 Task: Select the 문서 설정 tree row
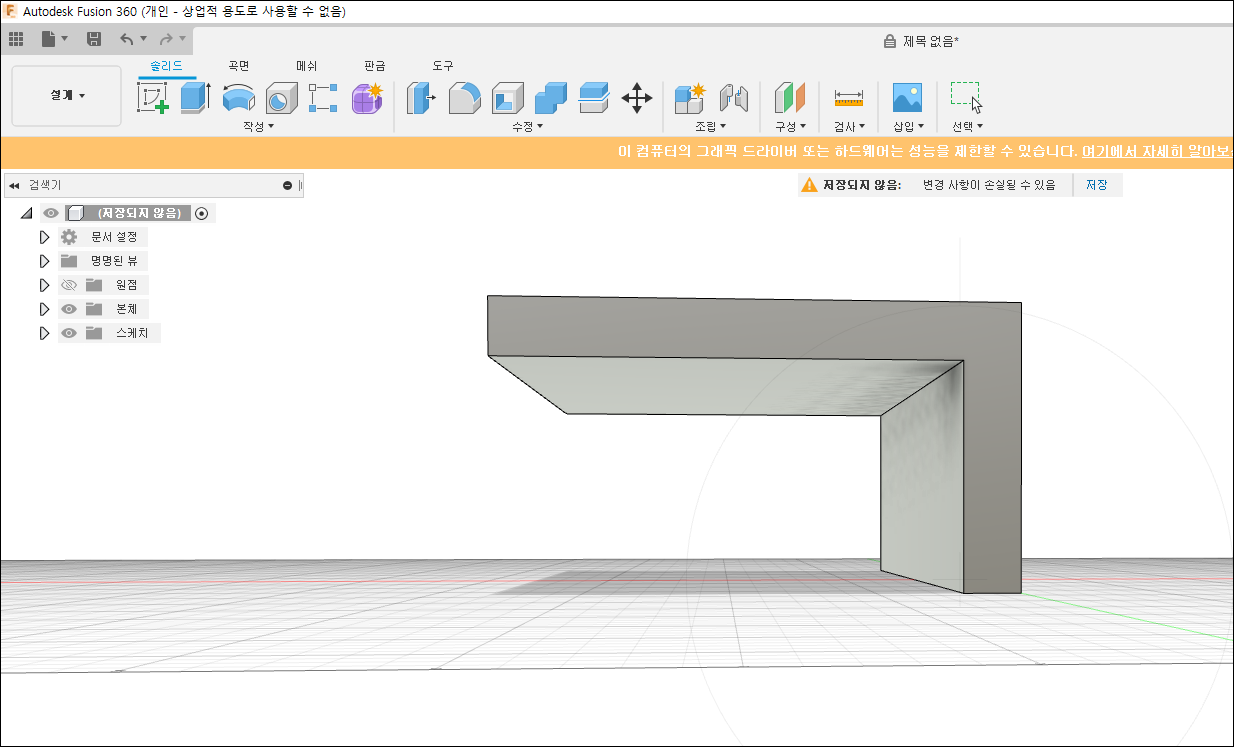[x=103, y=237]
